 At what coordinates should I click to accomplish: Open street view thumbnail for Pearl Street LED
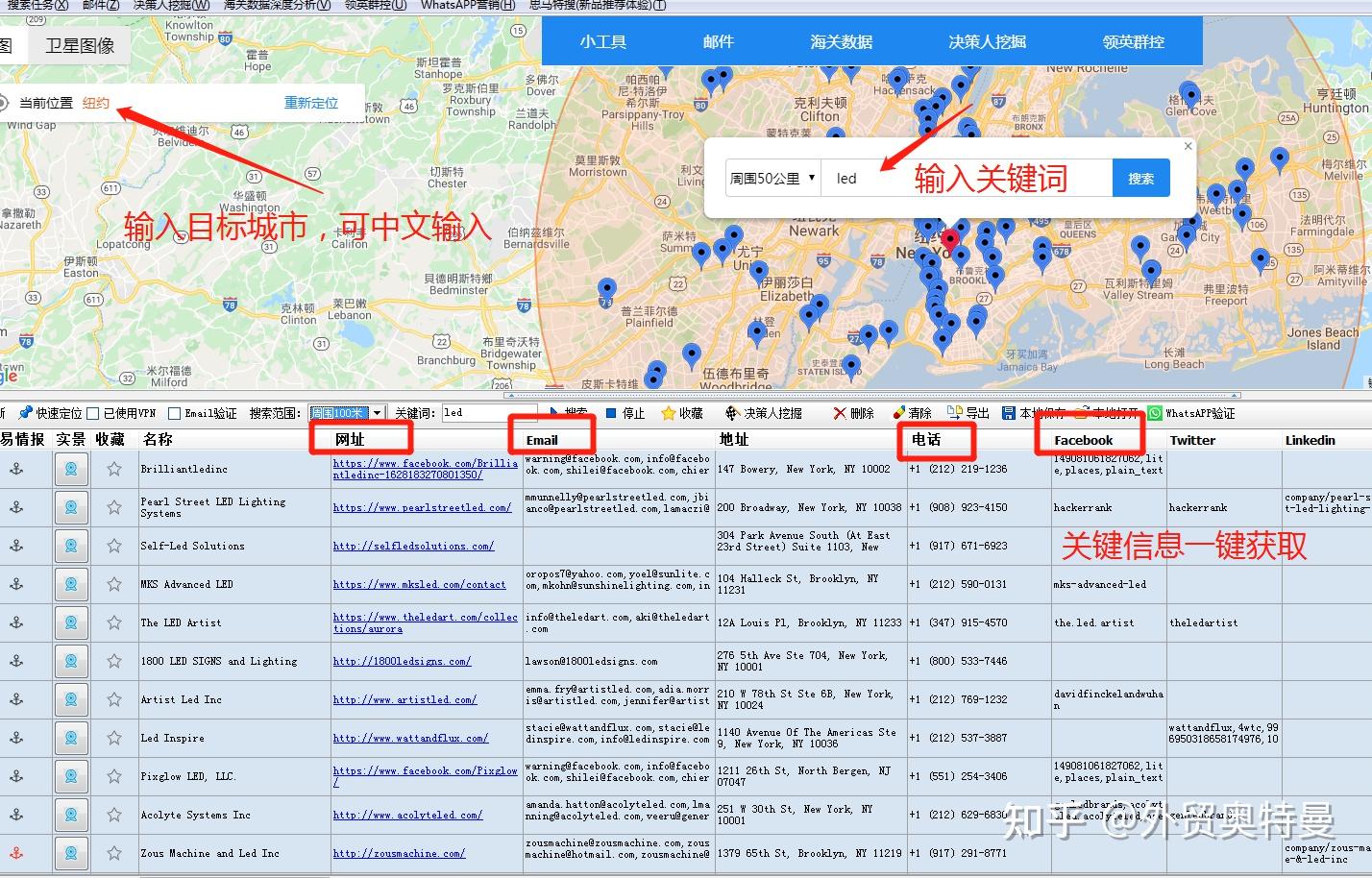(x=71, y=507)
